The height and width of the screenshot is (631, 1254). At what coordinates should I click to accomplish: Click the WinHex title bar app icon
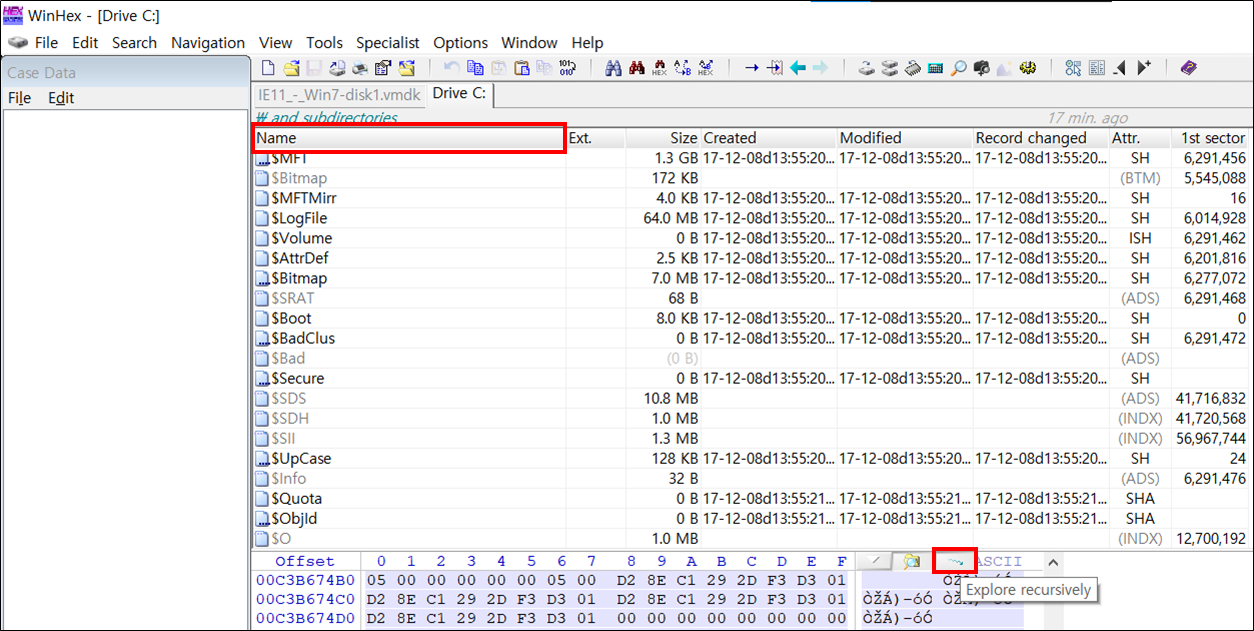point(13,14)
